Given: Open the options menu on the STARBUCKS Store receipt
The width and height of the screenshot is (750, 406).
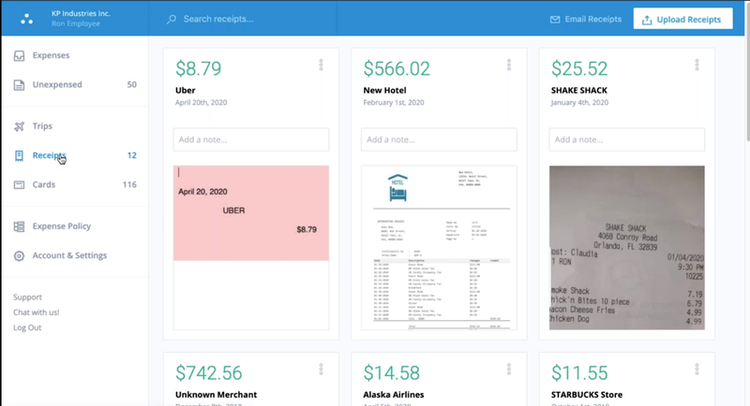Looking at the screenshot, I should click(697, 369).
